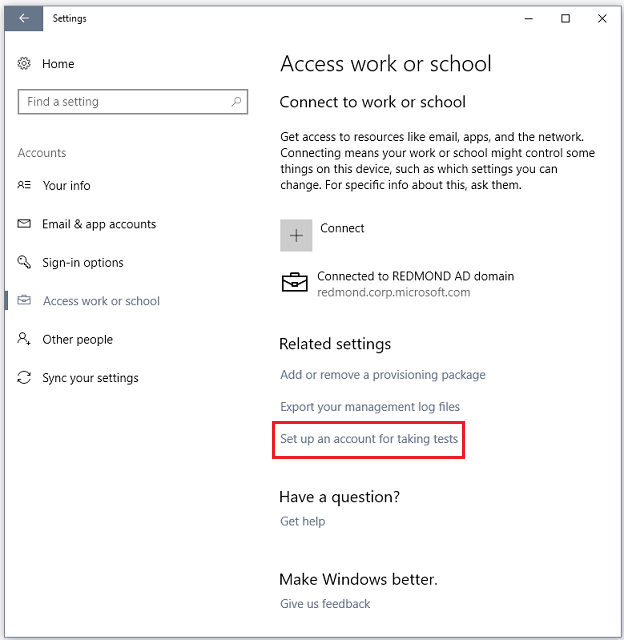Click the Access work or school page heading

386,64
